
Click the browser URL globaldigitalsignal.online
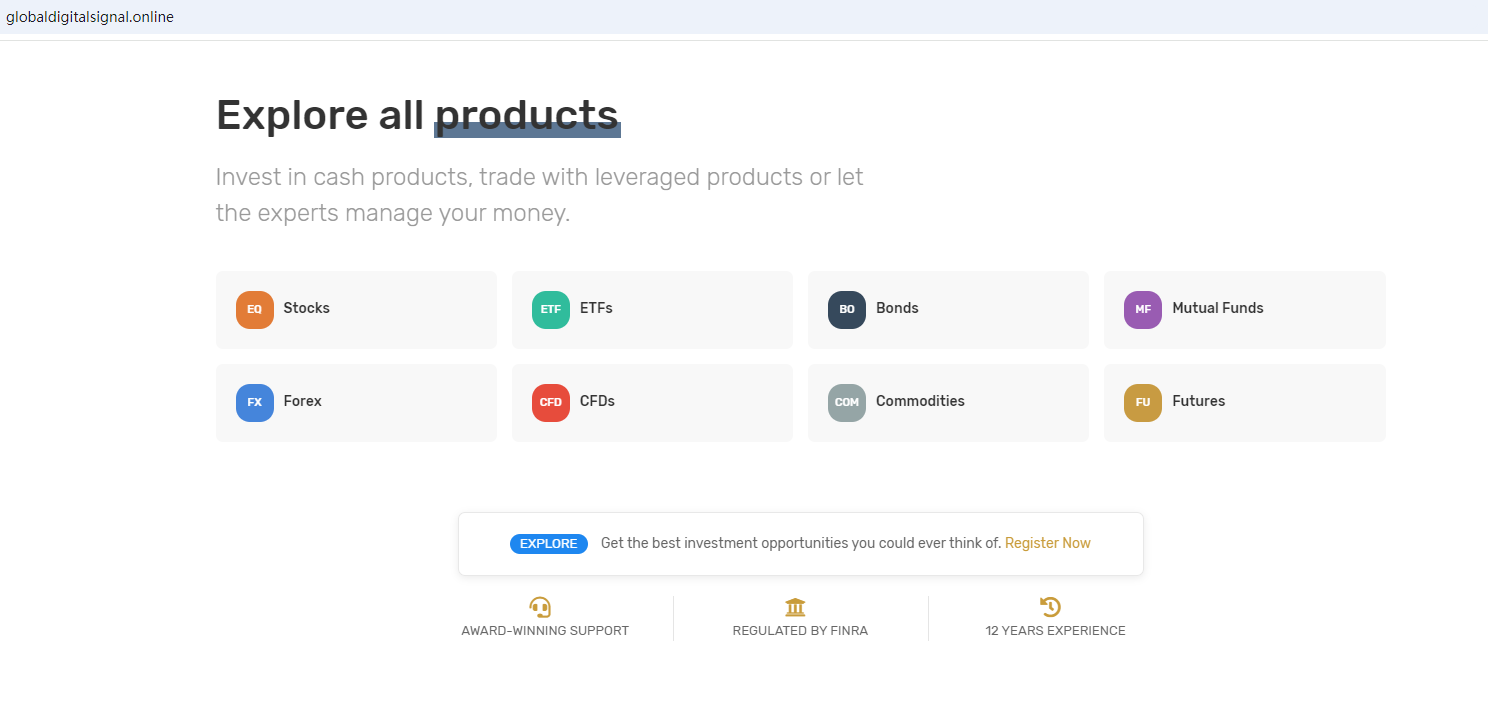90,17
